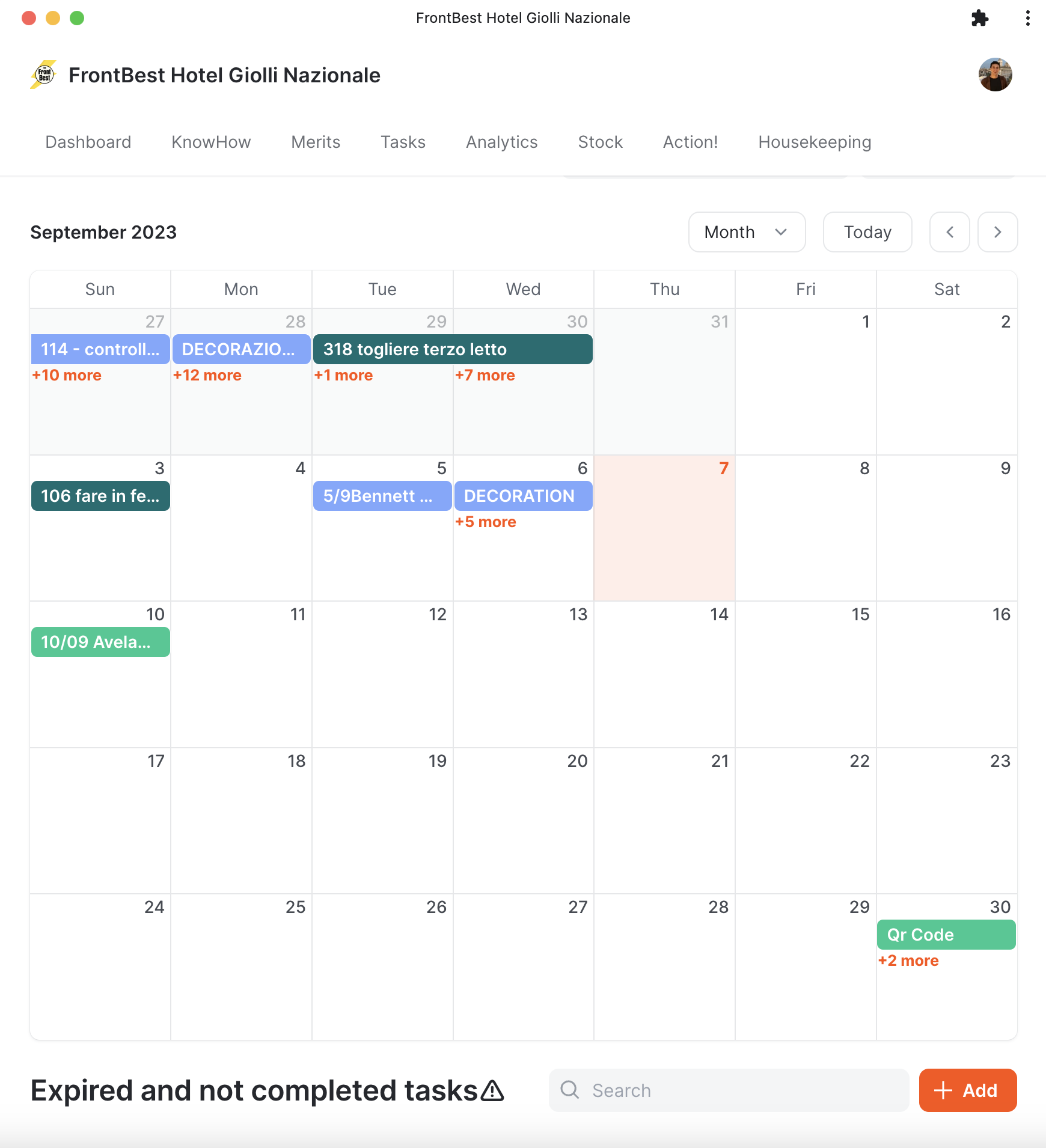Go to next month with right chevron
Image resolution: width=1046 pixels, height=1148 pixels.
coord(997,232)
